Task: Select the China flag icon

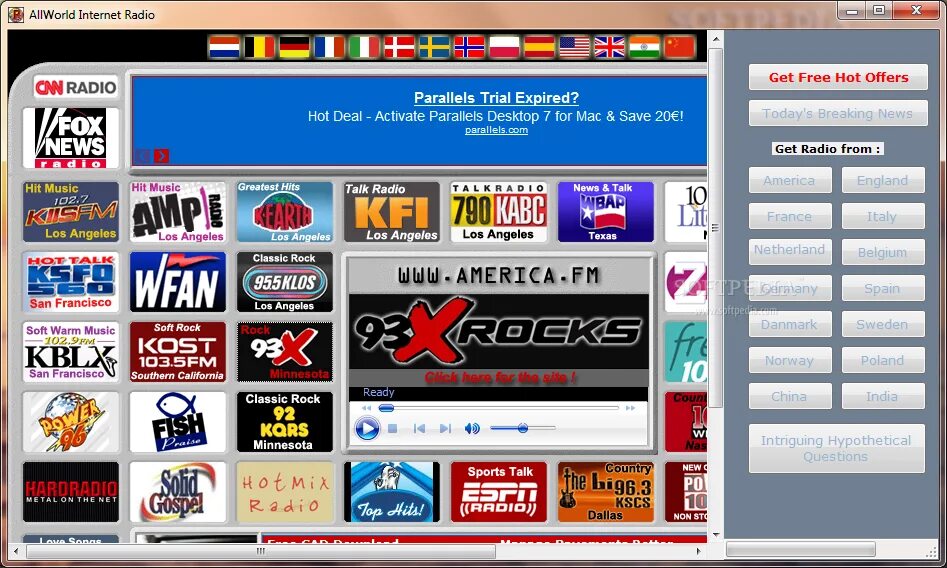Action: coord(679,47)
